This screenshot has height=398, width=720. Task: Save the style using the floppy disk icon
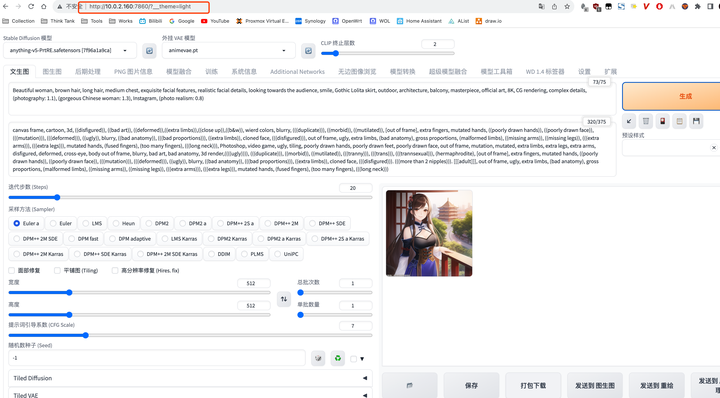[x=696, y=121]
